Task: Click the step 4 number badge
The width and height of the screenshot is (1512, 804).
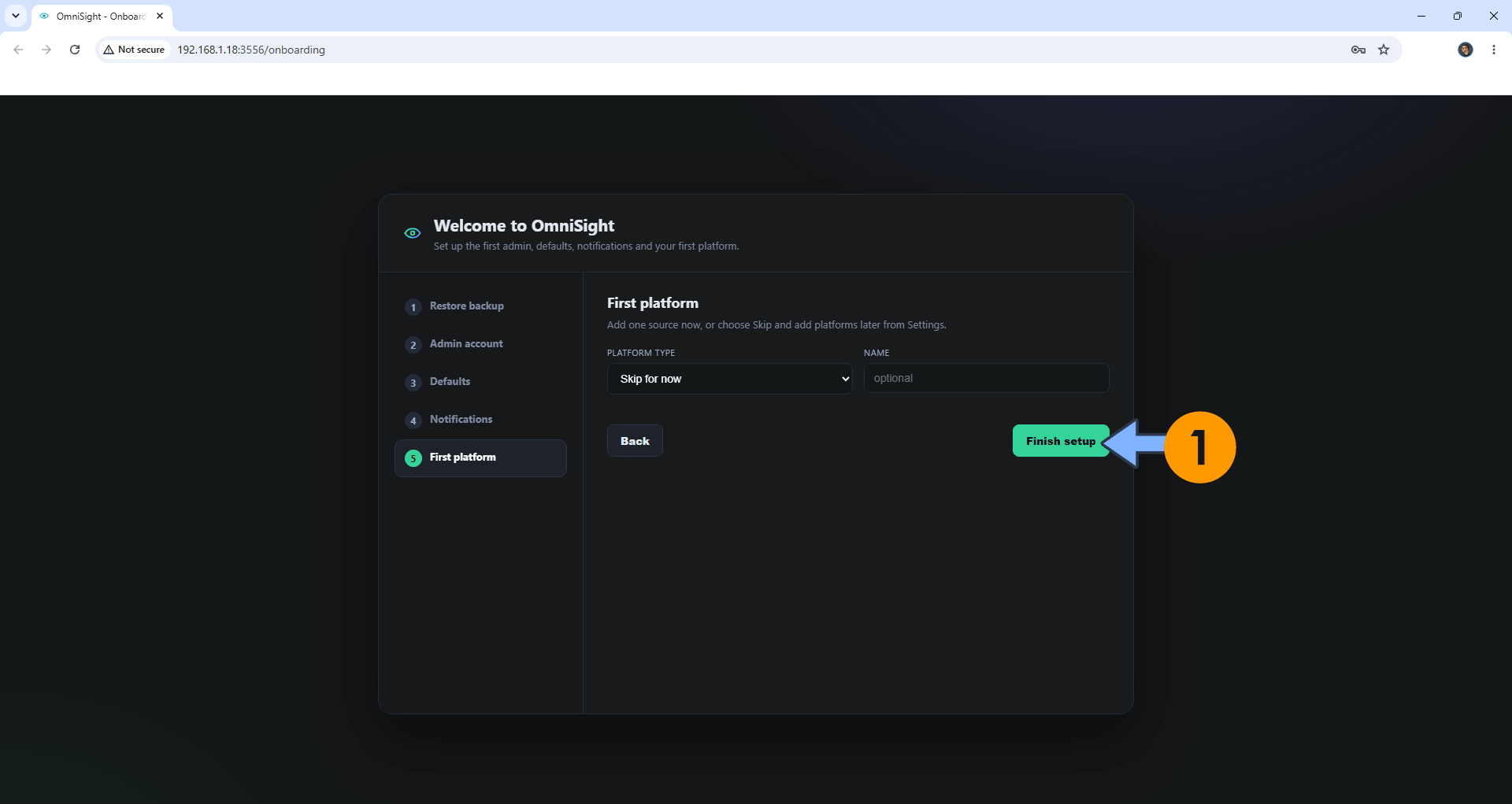Action: click(413, 421)
